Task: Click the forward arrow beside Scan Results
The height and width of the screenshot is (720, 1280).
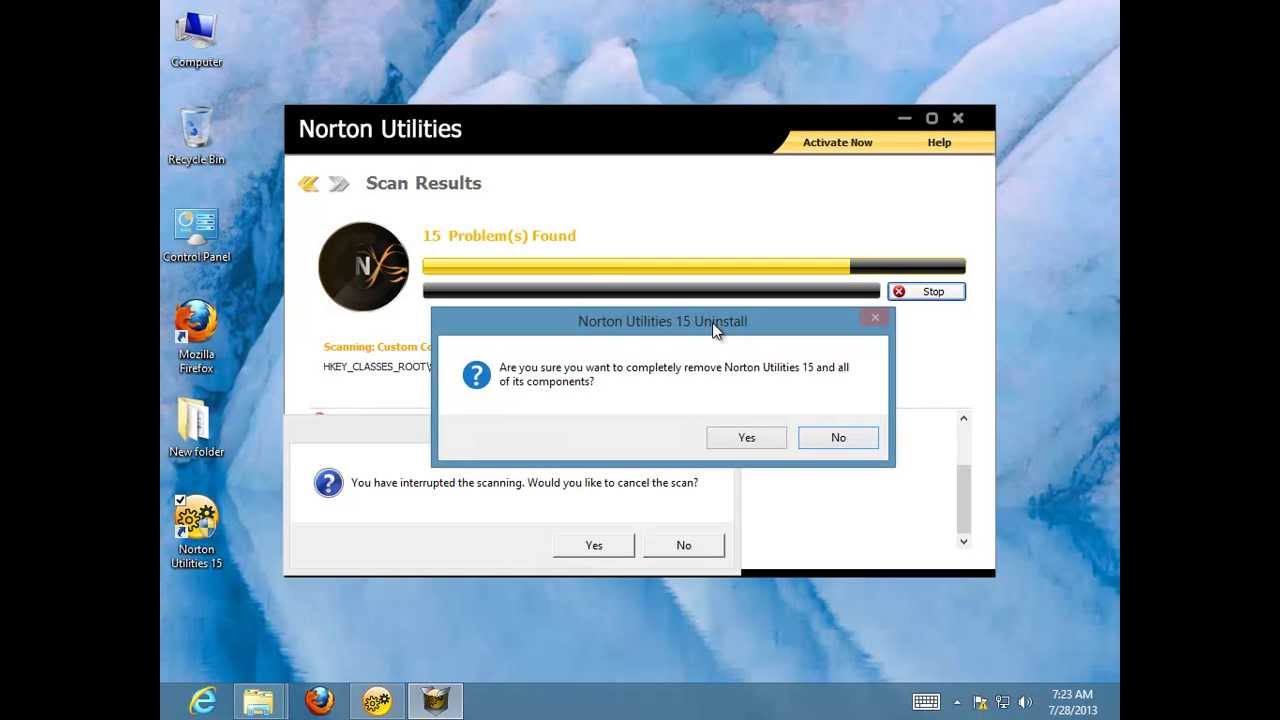Action: [339, 184]
